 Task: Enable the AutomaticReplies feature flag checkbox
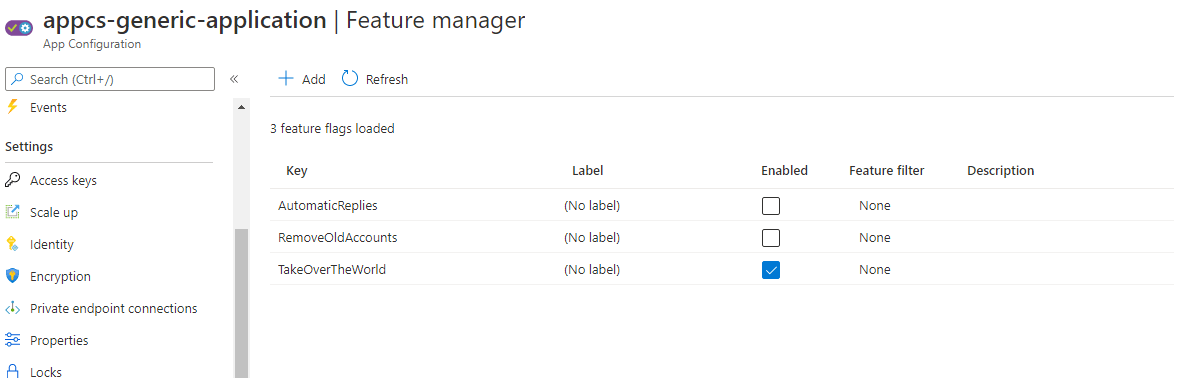pyautogui.click(x=771, y=206)
